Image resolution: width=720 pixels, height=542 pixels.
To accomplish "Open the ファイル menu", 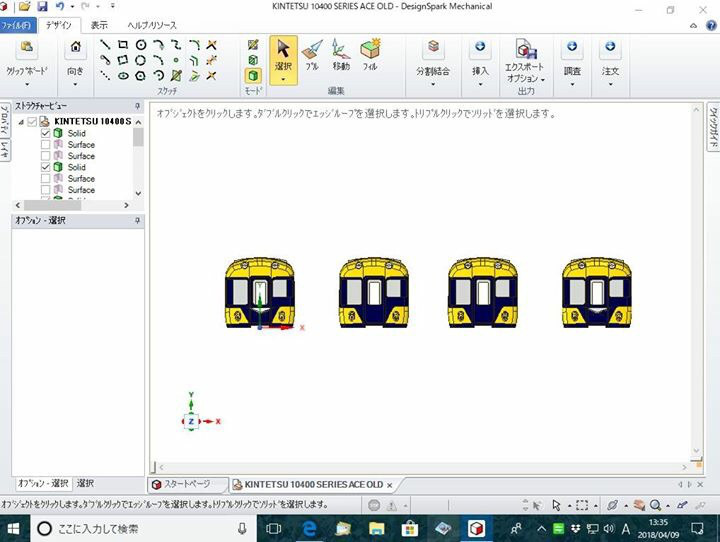I will pos(17,25).
